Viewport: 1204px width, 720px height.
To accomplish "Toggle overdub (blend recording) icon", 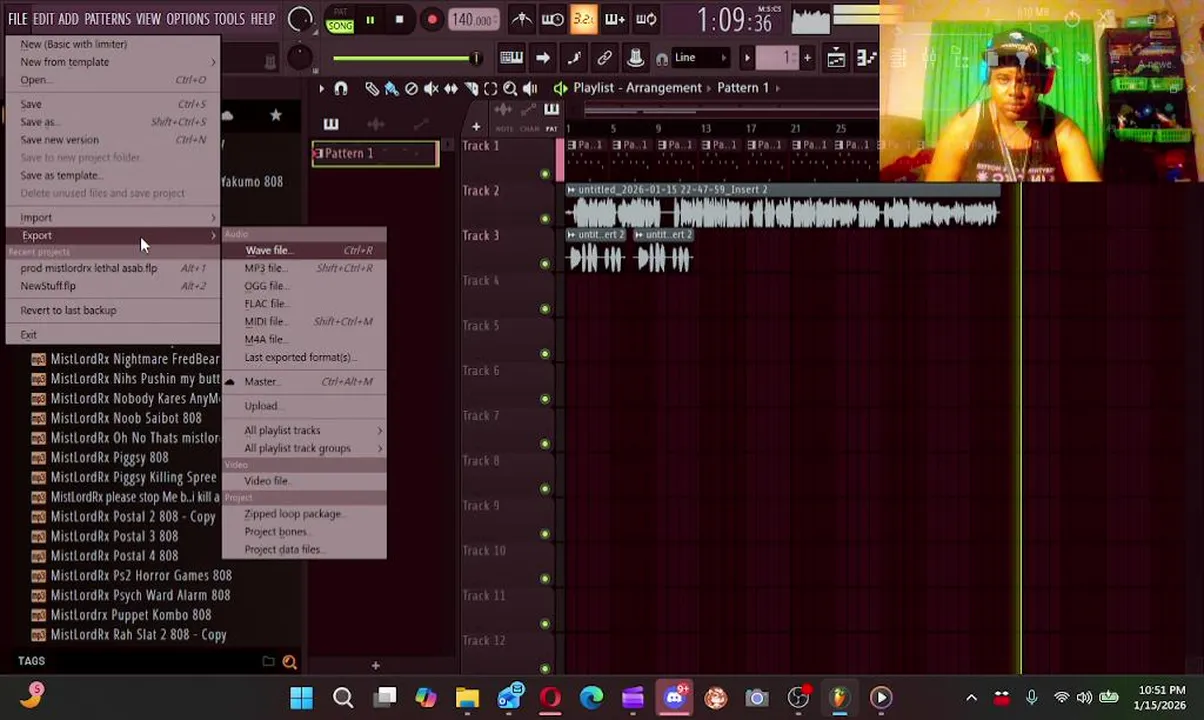I will [x=614, y=19].
